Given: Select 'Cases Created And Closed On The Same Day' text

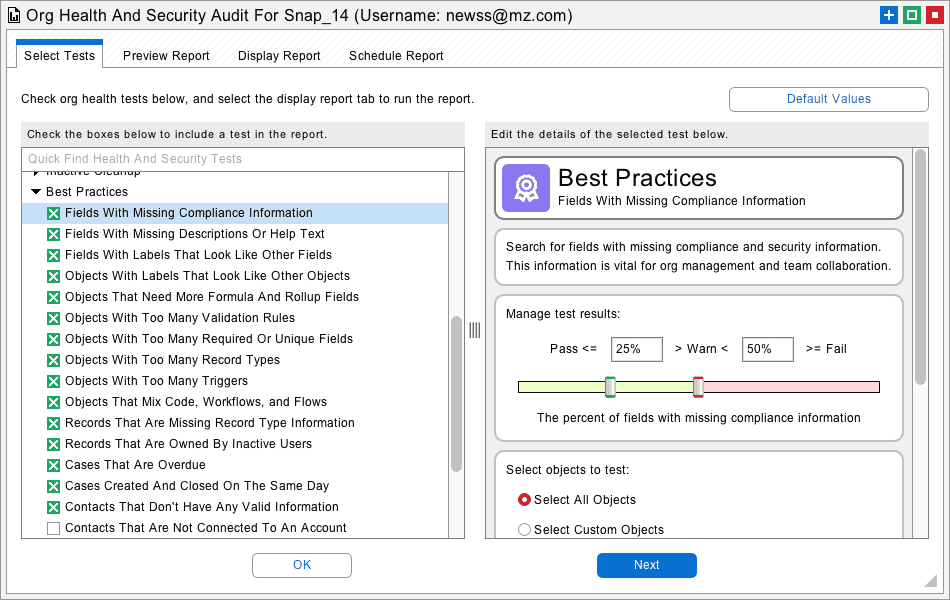Looking at the screenshot, I should 197,486.
